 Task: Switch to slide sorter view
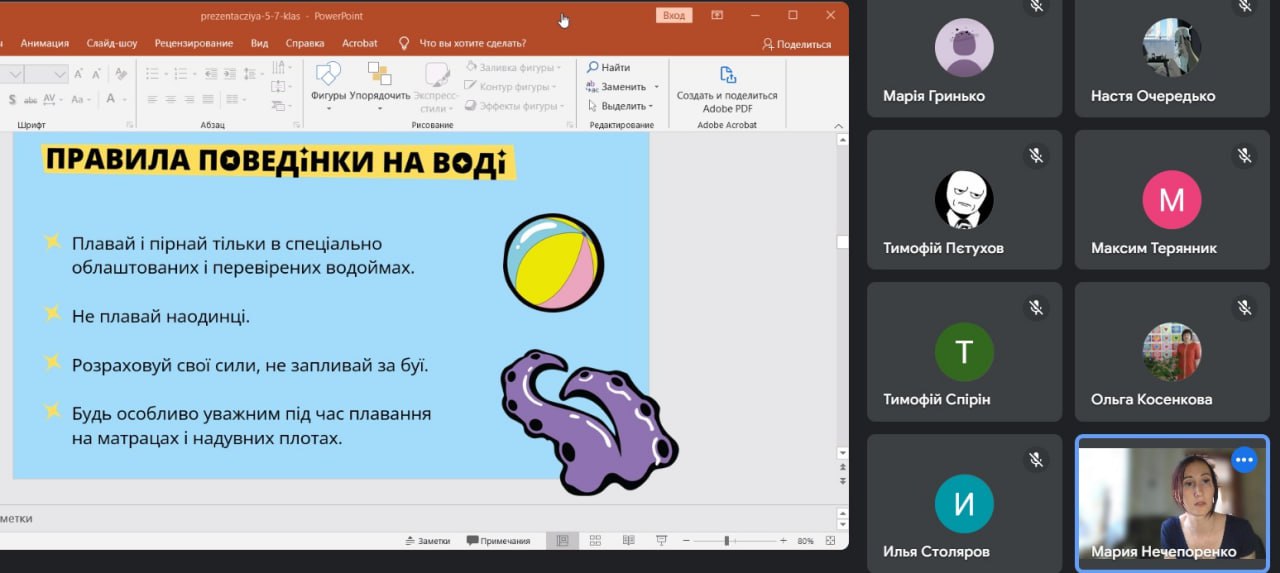click(595, 541)
